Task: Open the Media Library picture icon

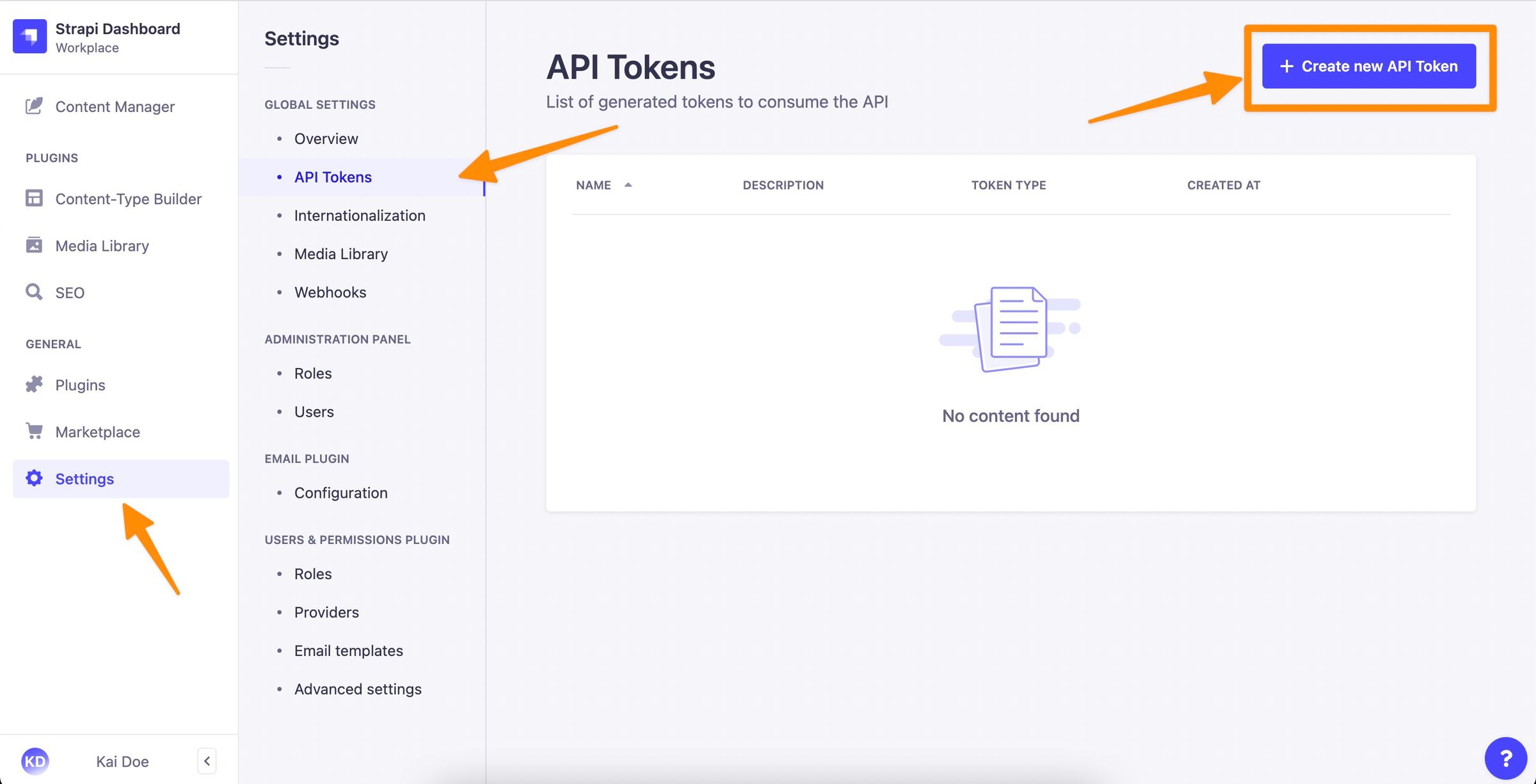Action: click(x=34, y=245)
